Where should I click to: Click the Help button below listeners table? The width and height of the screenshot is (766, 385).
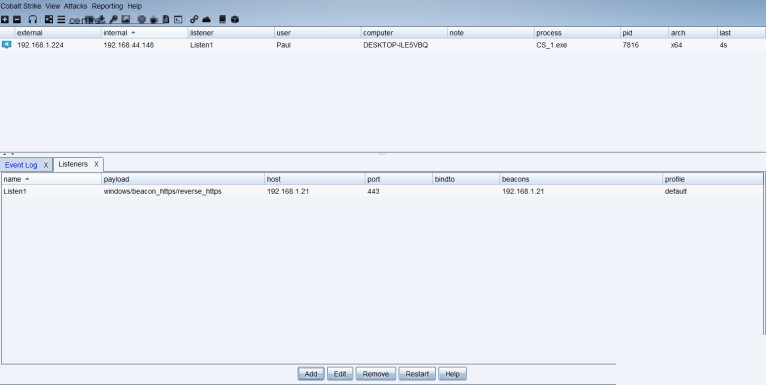point(452,374)
